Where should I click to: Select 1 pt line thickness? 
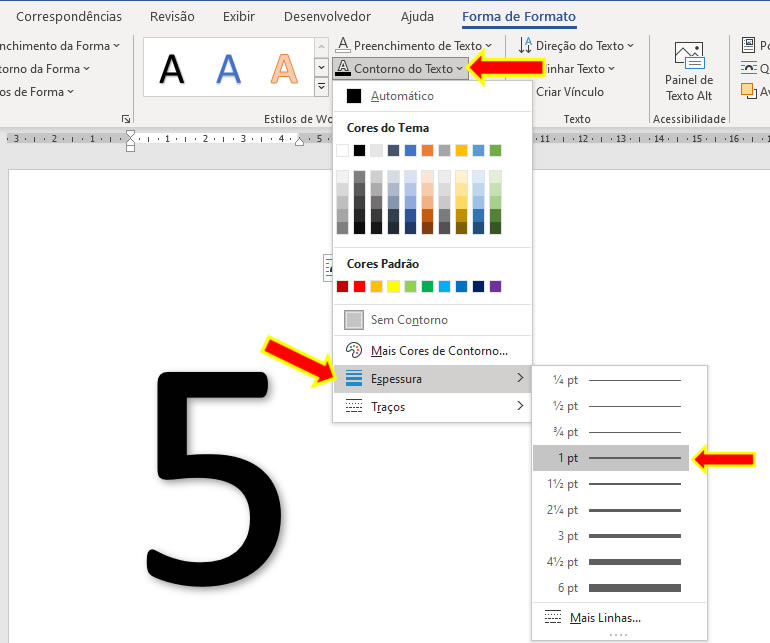[611, 458]
